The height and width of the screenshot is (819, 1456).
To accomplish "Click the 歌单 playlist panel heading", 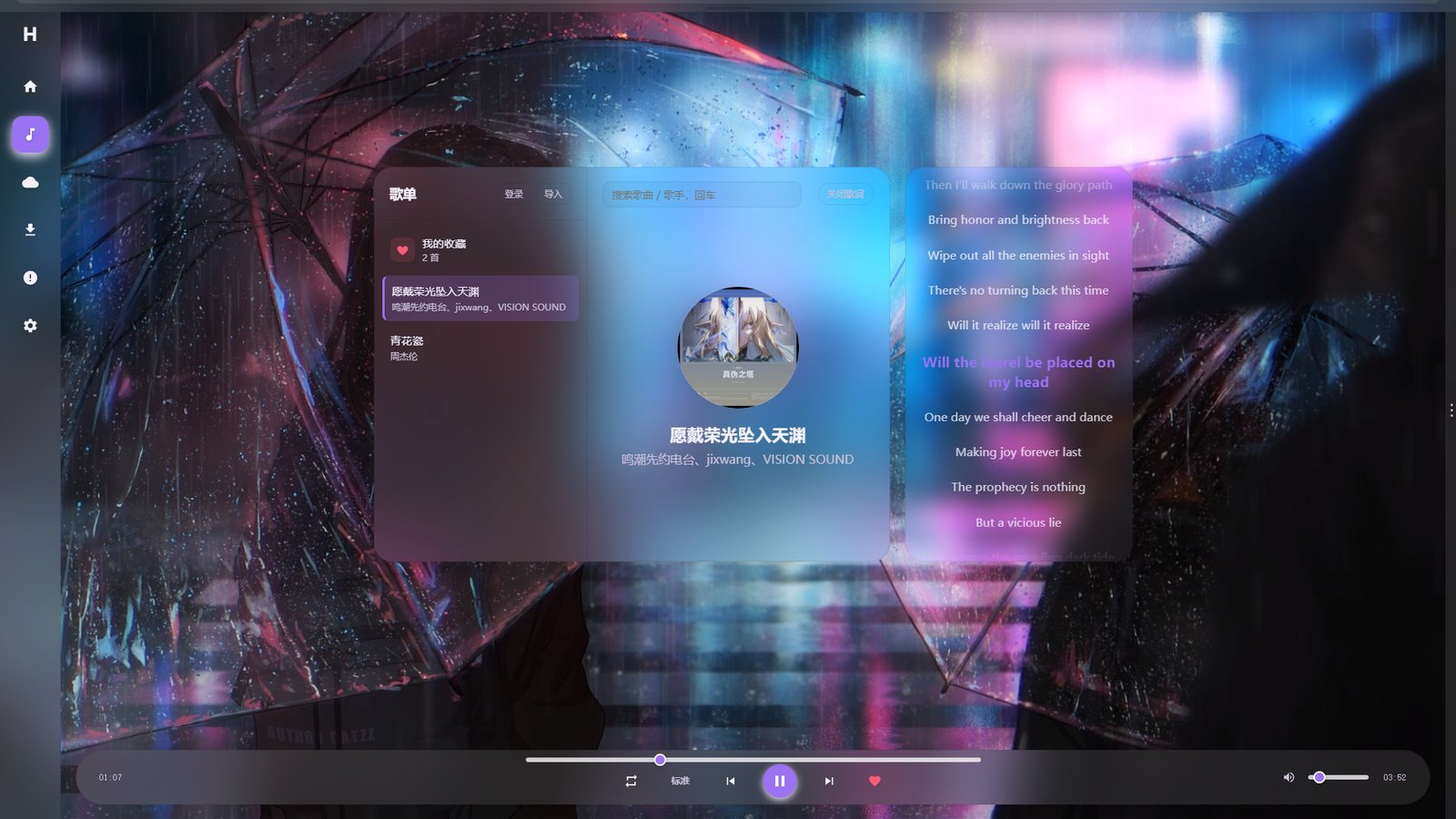I will click(403, 195).
